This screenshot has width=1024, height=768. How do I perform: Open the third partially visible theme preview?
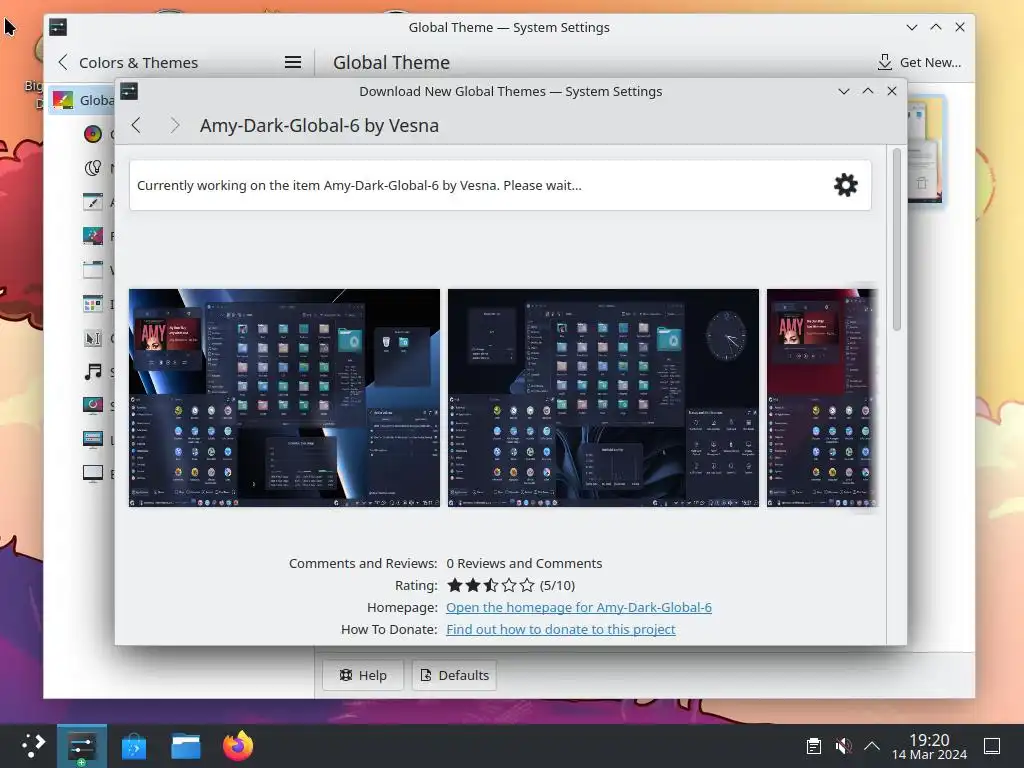(822, 398)
